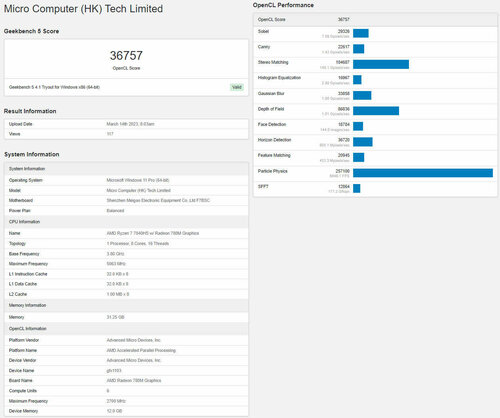Click the Memory Information section header
Screen dimensions: 500x418
point(27,305)
